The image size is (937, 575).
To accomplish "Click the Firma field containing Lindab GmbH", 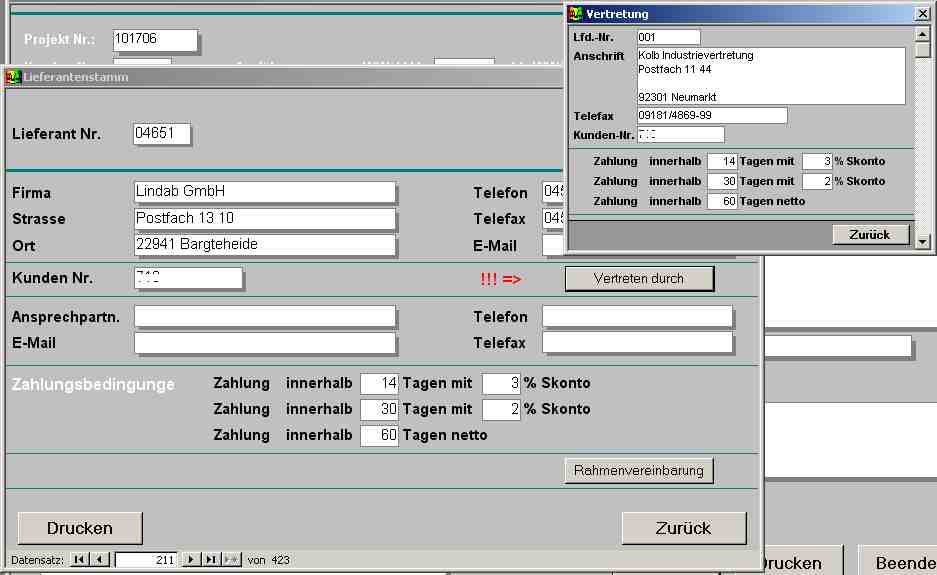I will tap(265, 192).
